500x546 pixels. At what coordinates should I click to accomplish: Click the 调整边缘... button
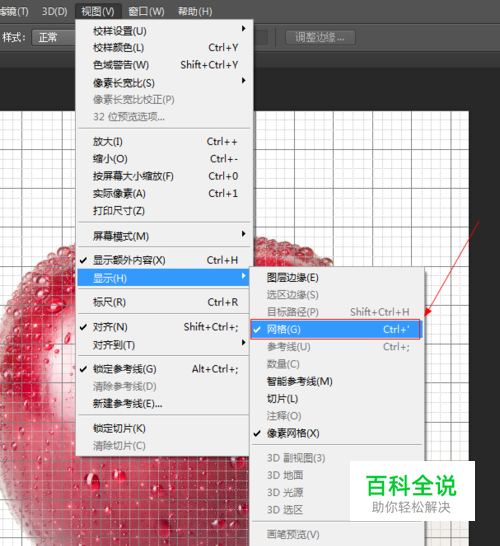pyautogui.click(x=320, y=37)
